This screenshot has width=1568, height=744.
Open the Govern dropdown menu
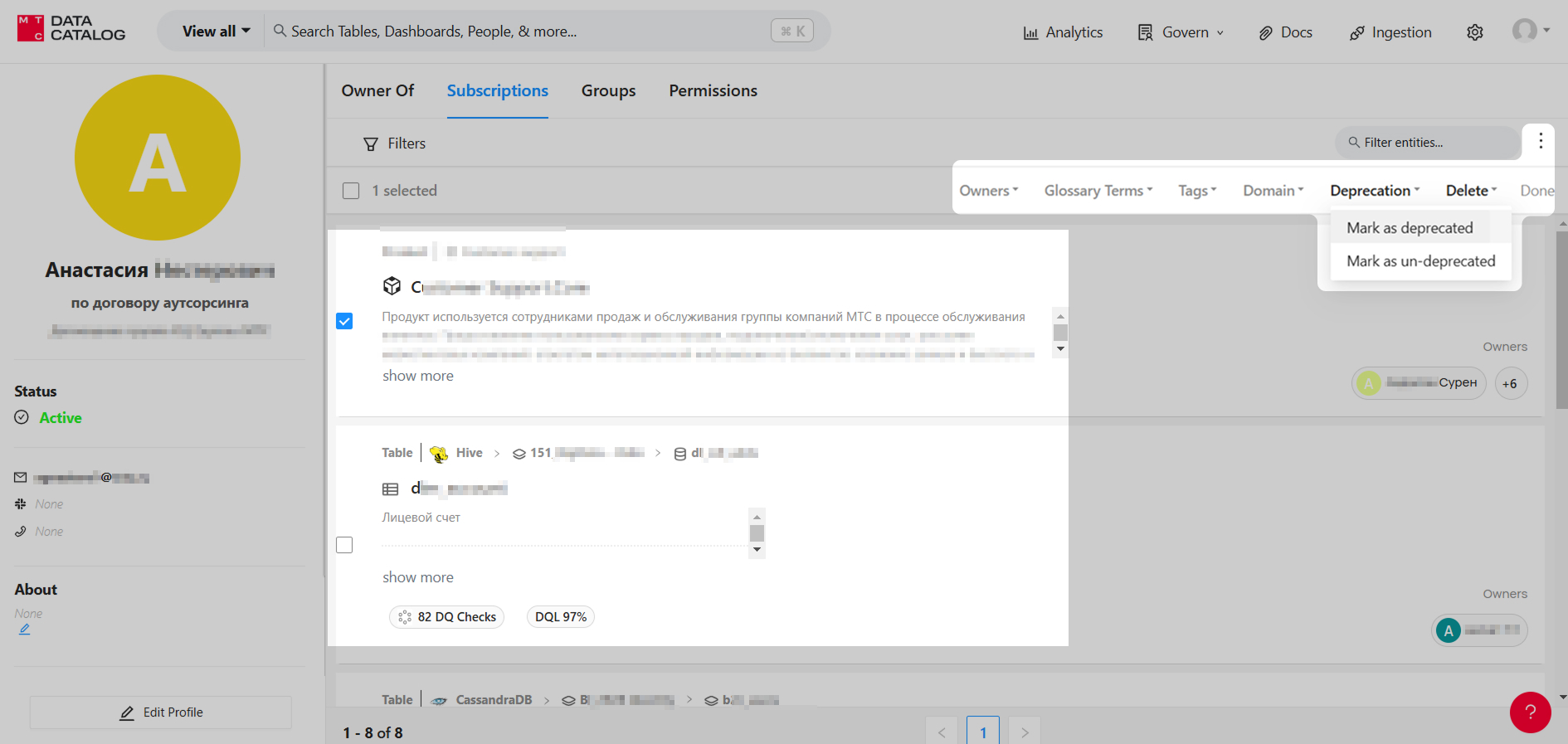[1181, 32]
